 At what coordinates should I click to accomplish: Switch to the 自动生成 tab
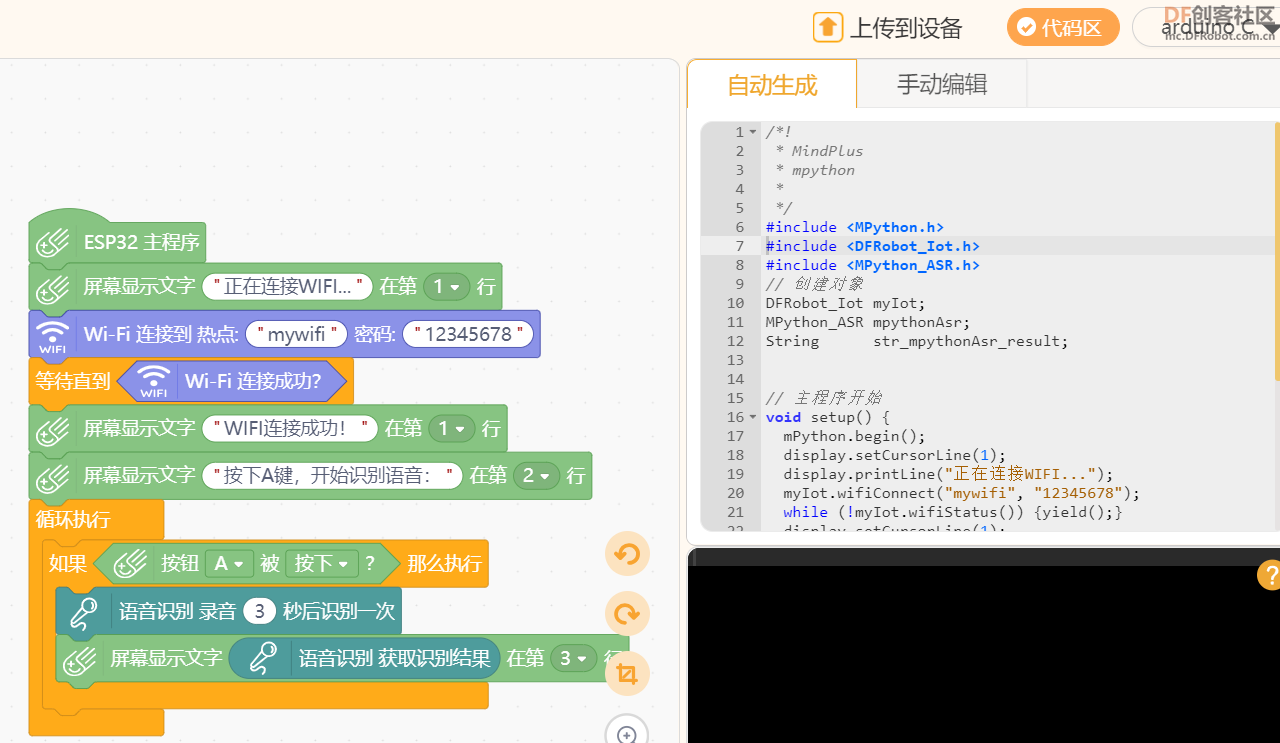coord(772,85)
